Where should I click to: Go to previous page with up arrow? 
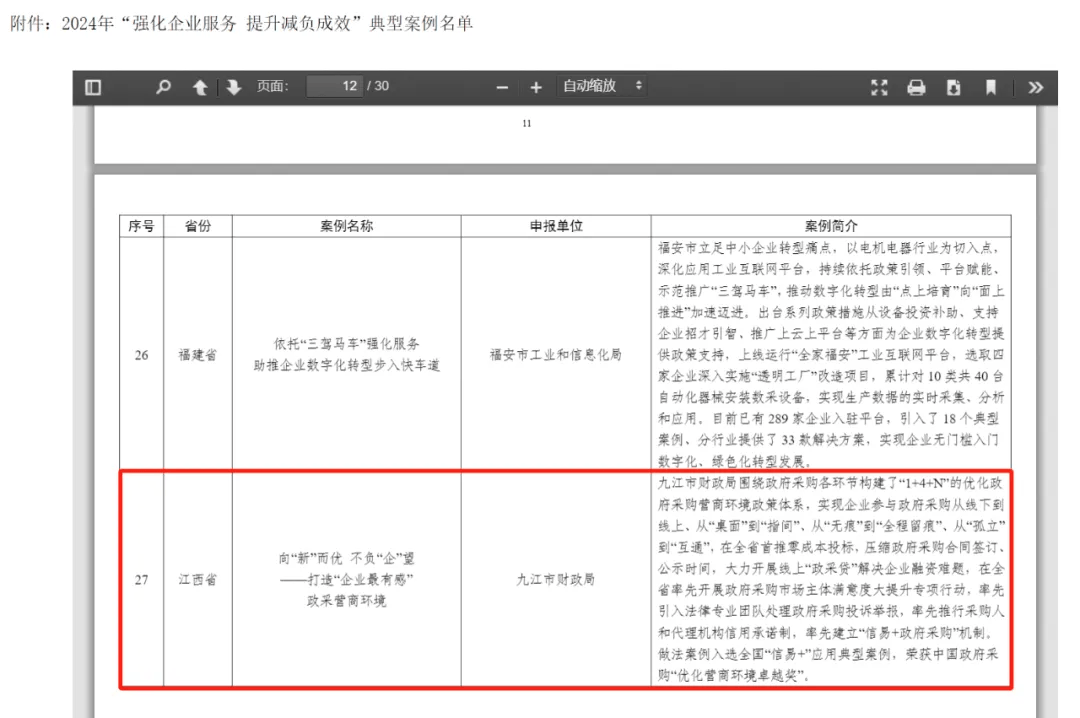(200, 88)
